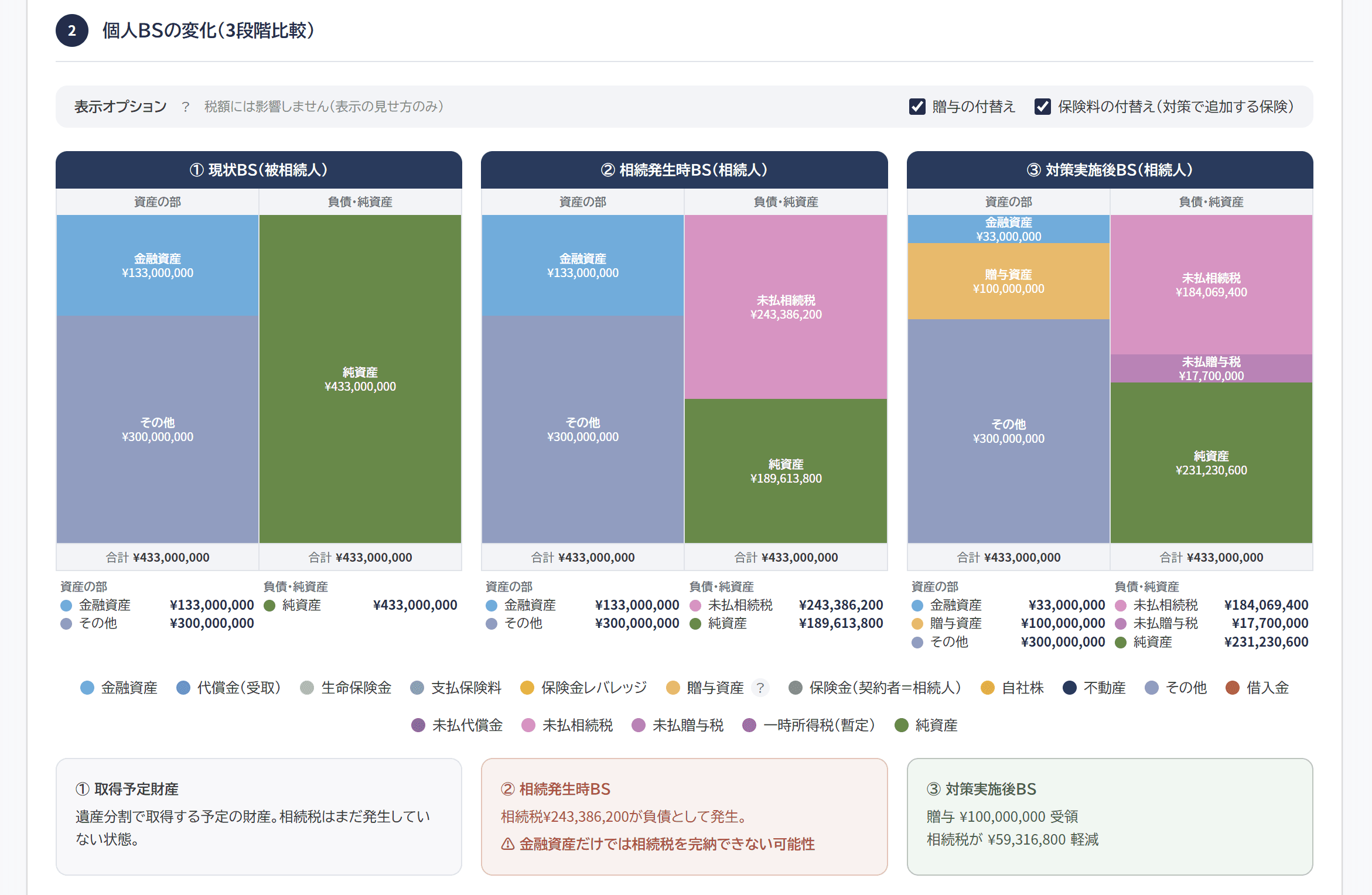Image resolution: width=1372 pixels, height=895 pixels.
Task: Select the 純資産 ¥231,230,600 chart block
Action: [1211, 463]
